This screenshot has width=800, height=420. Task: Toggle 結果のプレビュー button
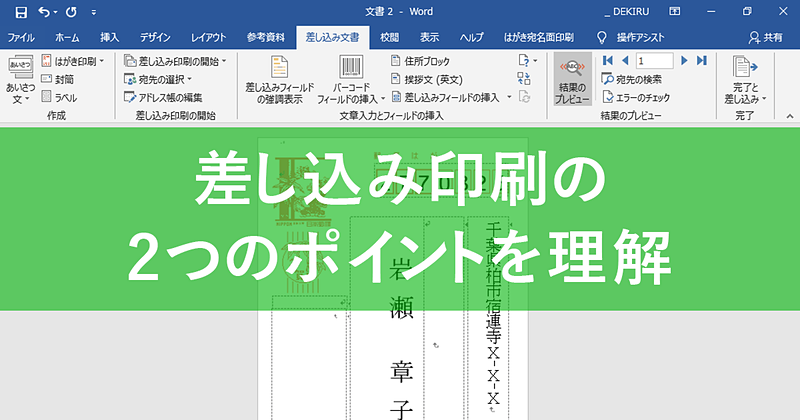point(572,80)
